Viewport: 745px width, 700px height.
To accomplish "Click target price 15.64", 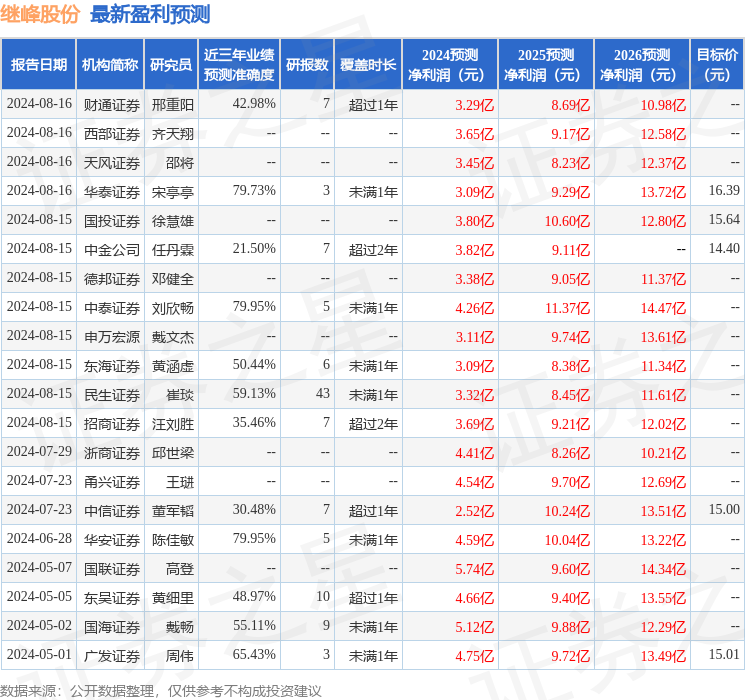I will 724,219.
